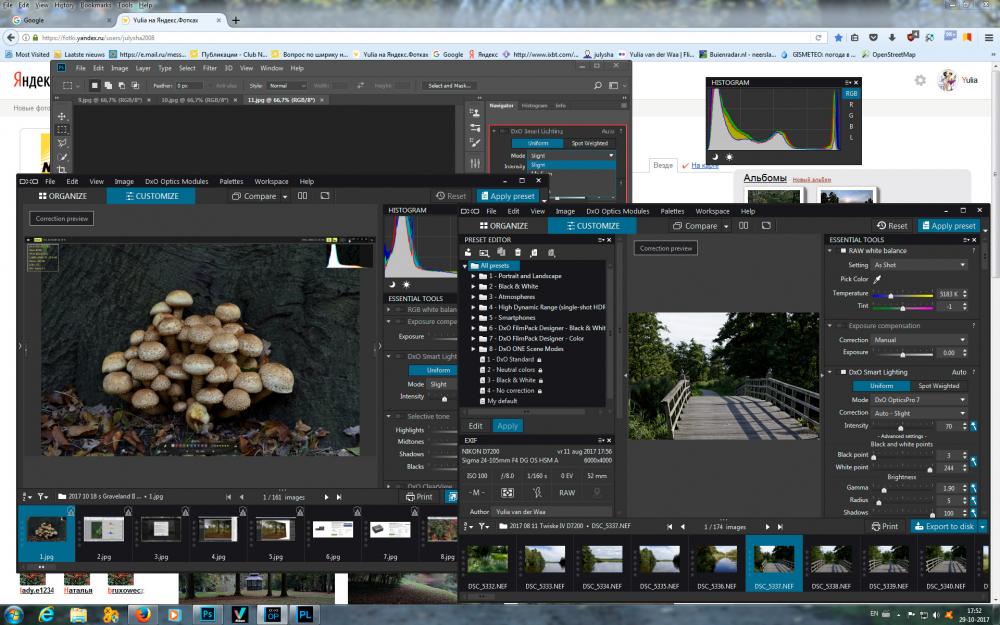Click the delete preset trash icon
The width and height of the screenshot is (1000, 625).
(517, 253)
